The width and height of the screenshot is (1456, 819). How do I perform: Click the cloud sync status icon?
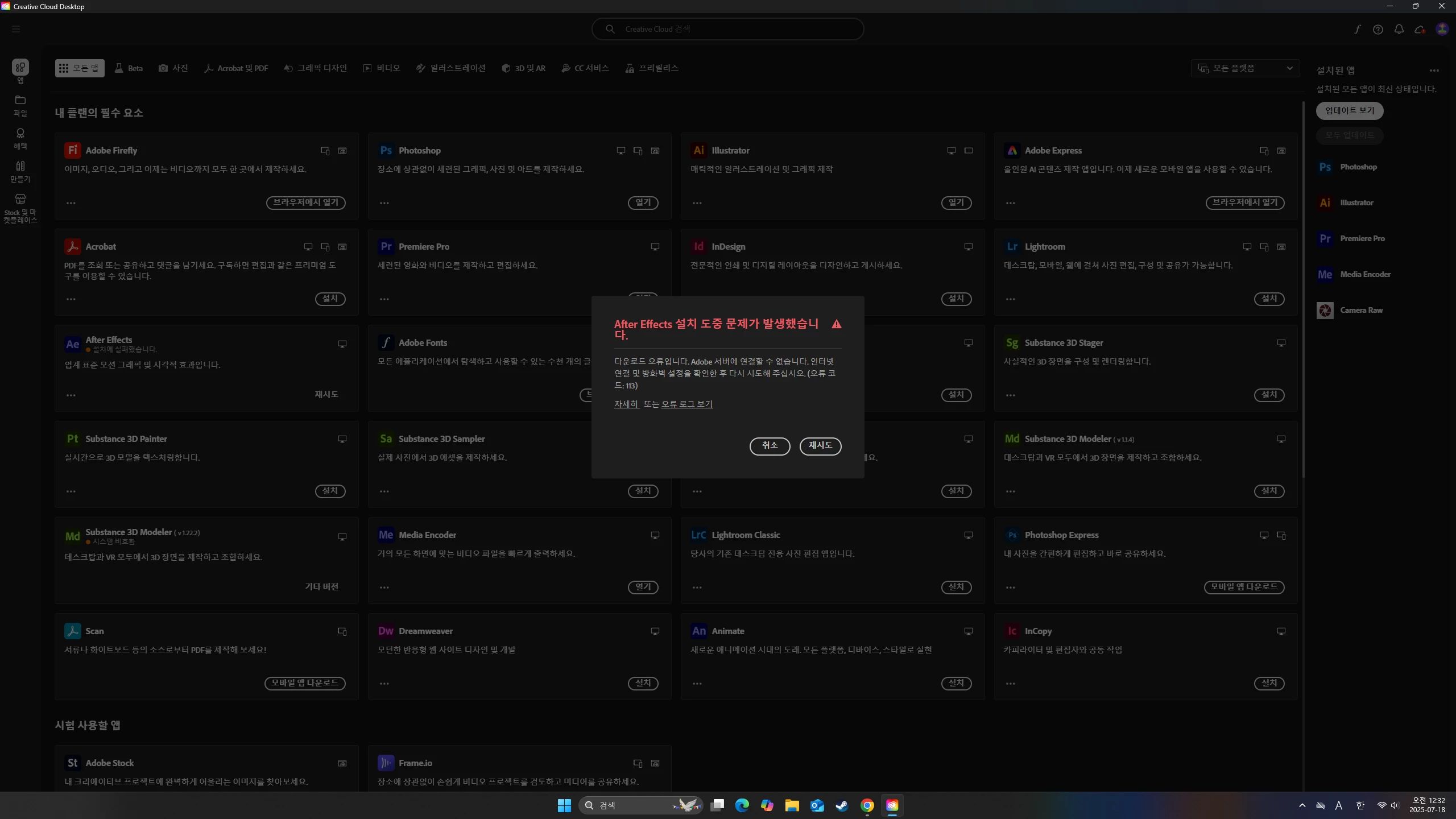(x=1420, y=29)
